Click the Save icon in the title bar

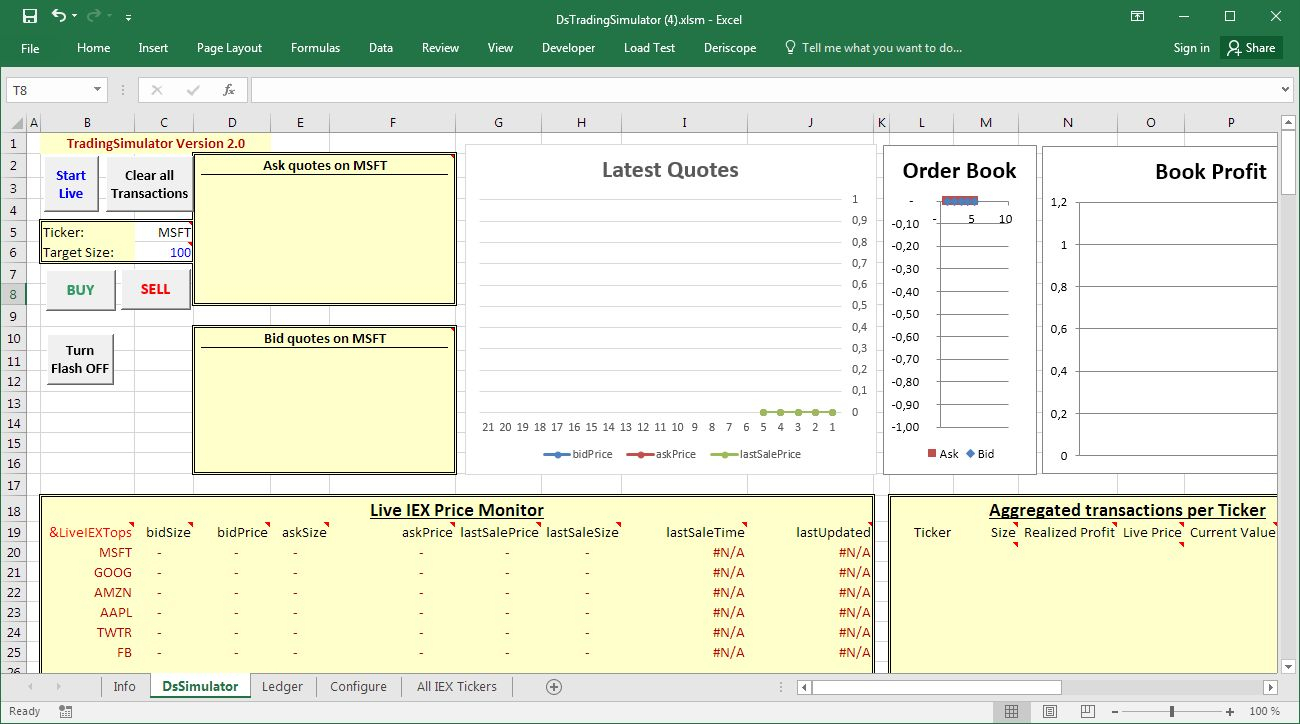29,16
